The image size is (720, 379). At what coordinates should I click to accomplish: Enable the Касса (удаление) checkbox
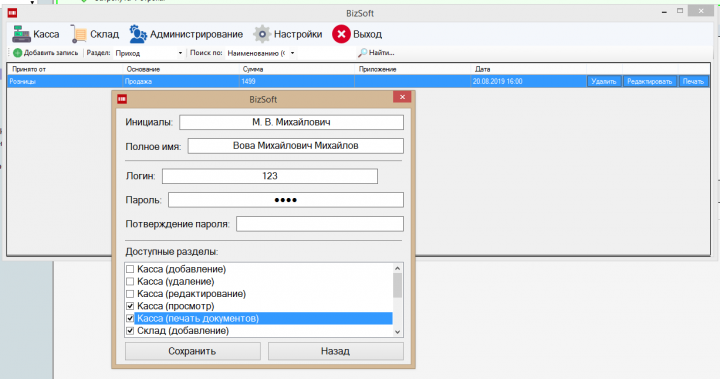[x=130, y=282]
